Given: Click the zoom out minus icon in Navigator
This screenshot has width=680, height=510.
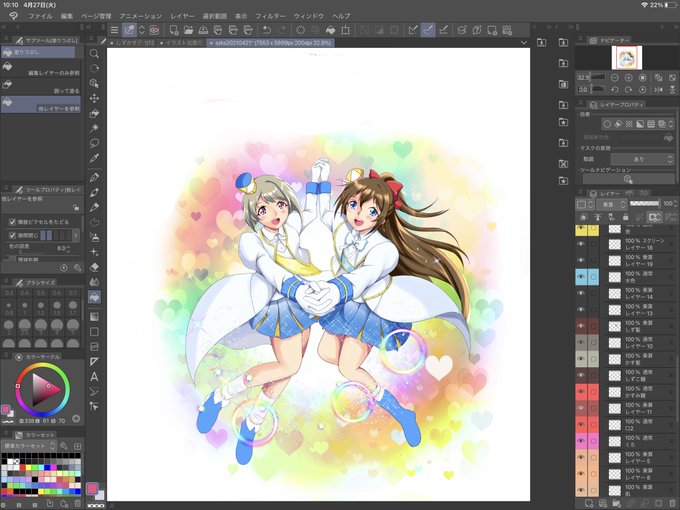Looking at the screenshot, I should pos(615,78).
